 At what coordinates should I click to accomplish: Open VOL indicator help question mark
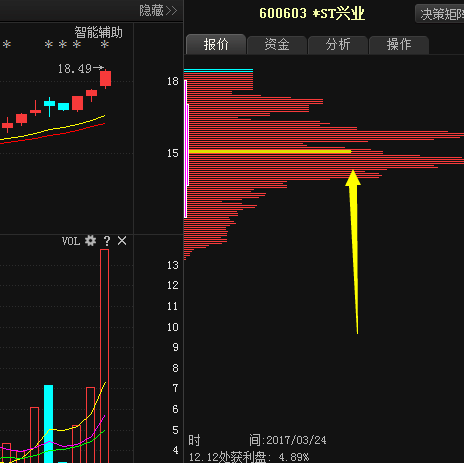107,241
